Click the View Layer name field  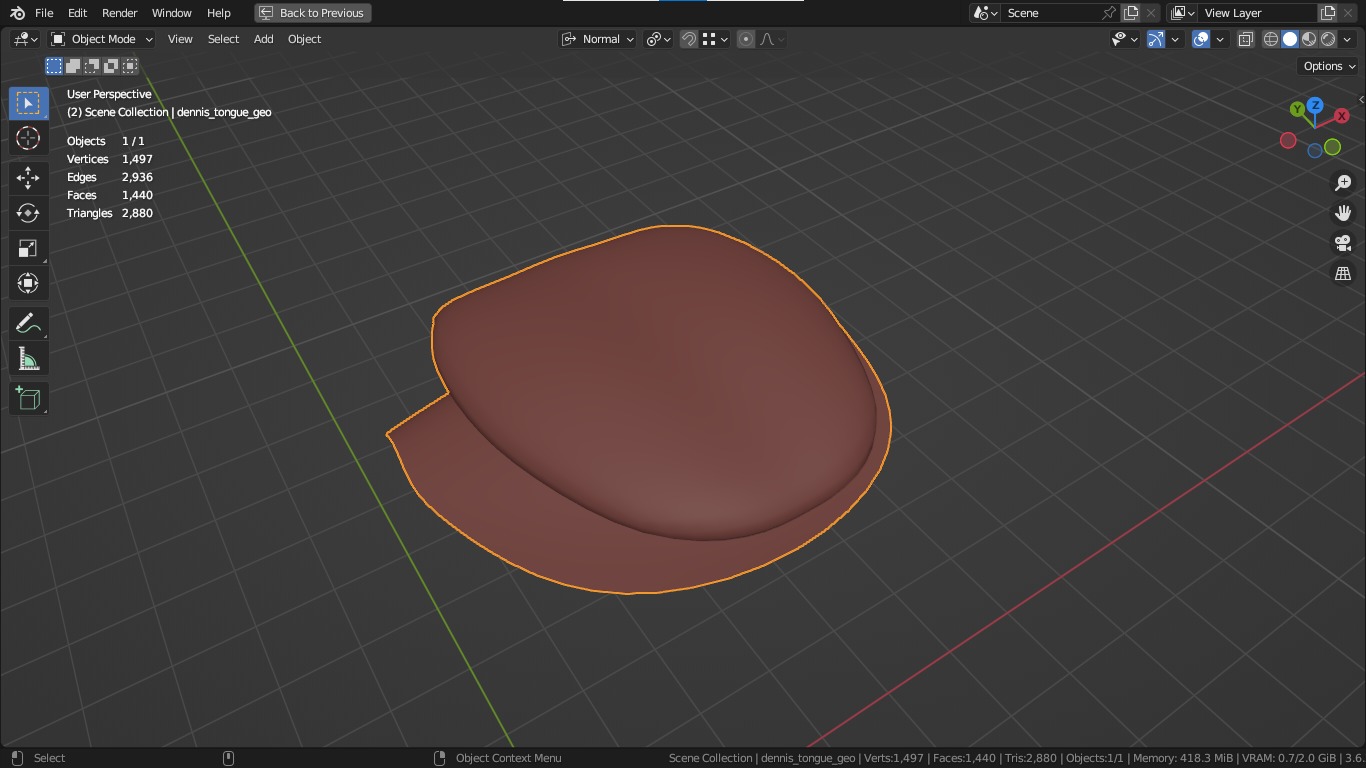click(x=1258, y=13)
